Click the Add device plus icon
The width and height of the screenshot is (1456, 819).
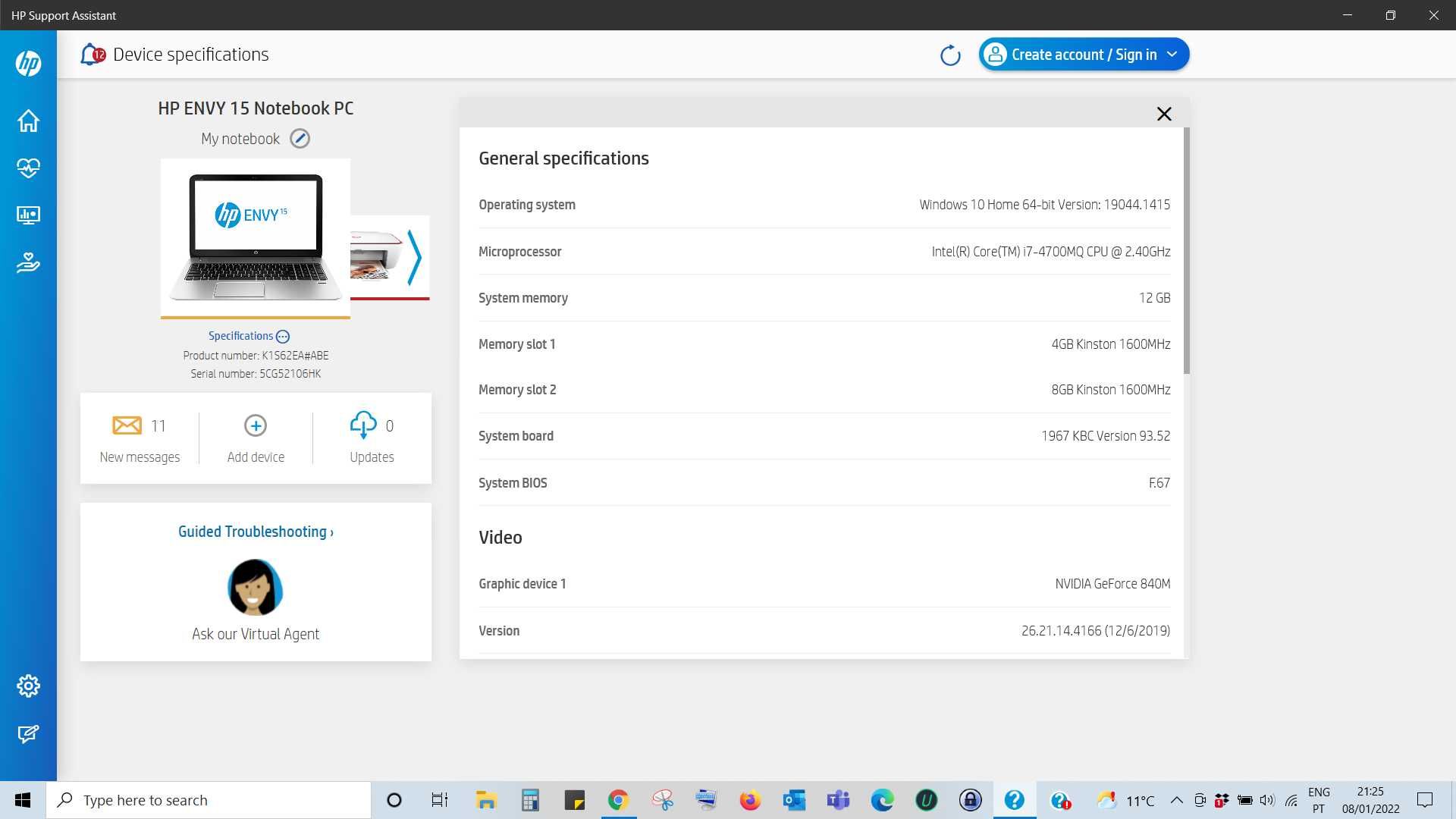[256, 425]
